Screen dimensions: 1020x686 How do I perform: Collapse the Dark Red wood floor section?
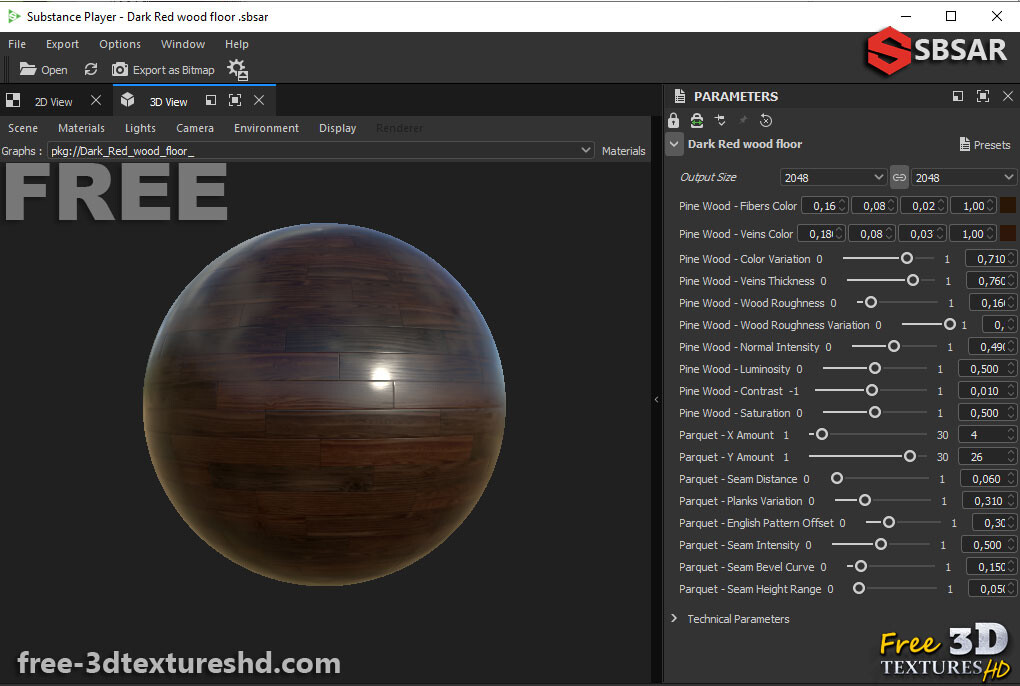click(x=673, y=144)
